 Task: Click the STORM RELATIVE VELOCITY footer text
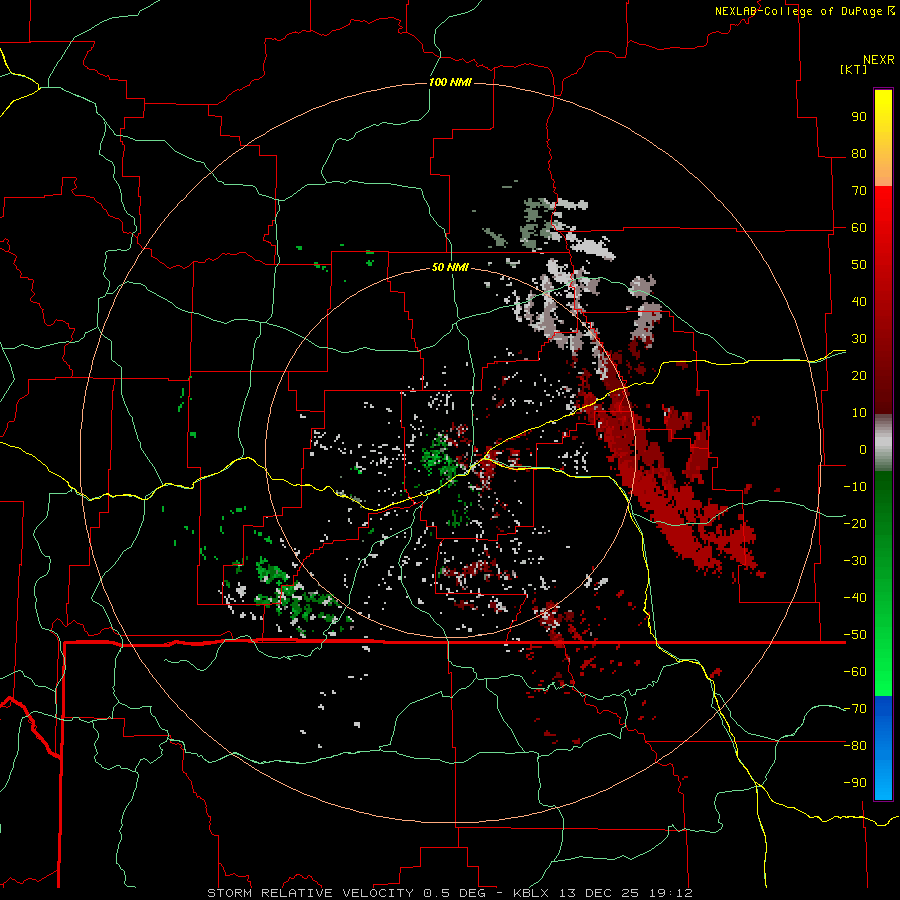[x=310, y=893]
